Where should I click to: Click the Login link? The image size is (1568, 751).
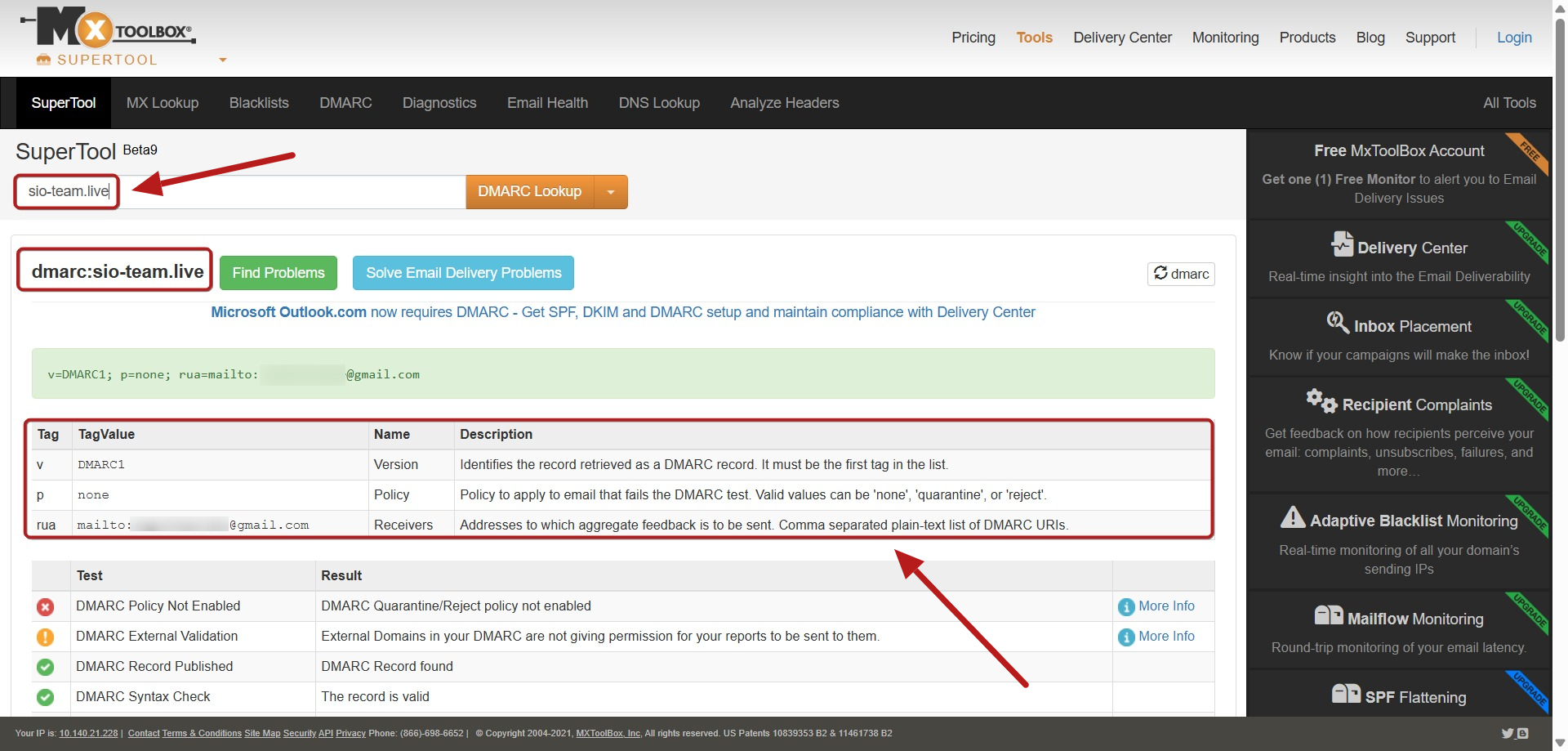1514,38
